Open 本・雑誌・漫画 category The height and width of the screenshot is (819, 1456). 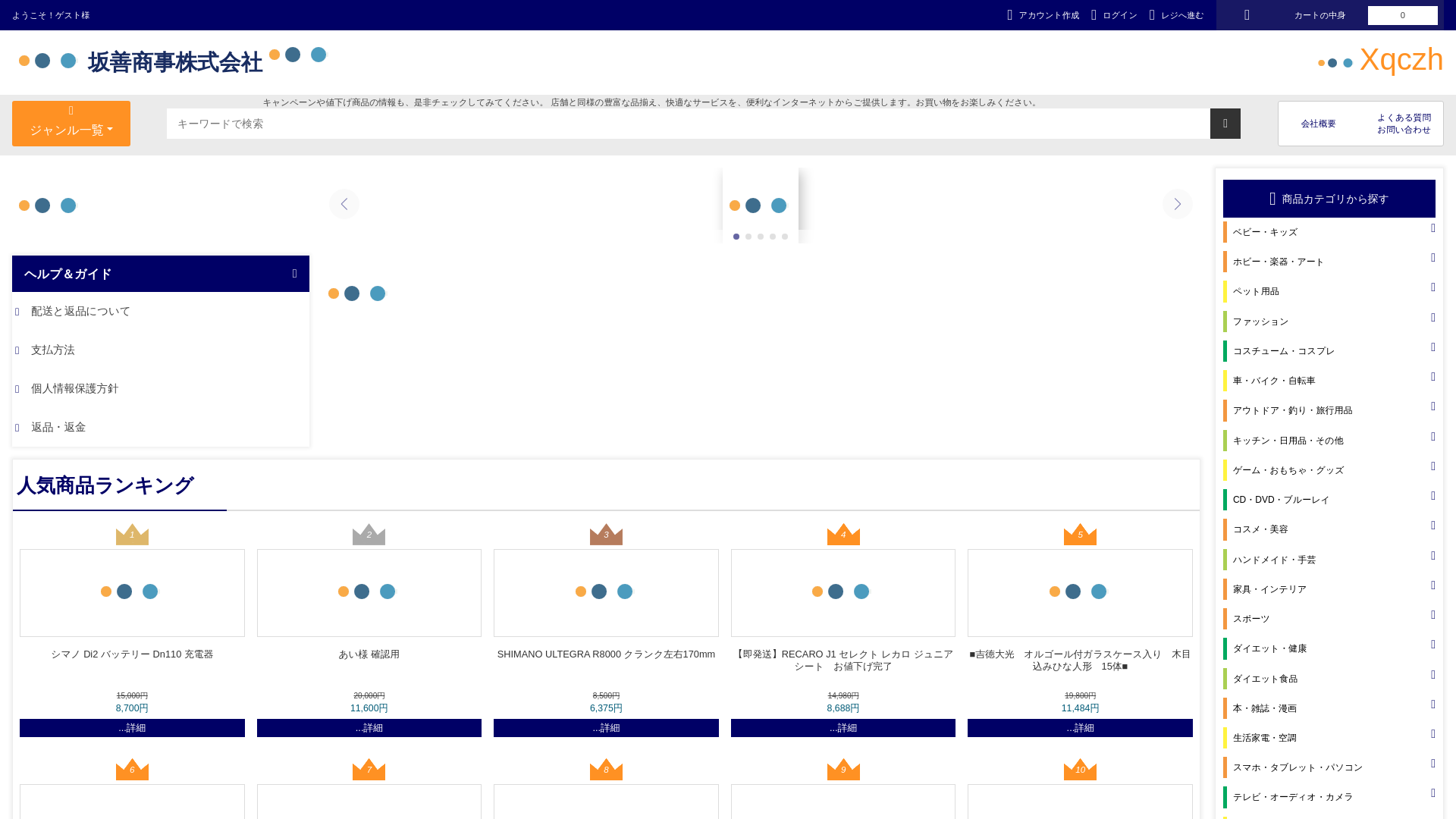[x=1265, y=708]
